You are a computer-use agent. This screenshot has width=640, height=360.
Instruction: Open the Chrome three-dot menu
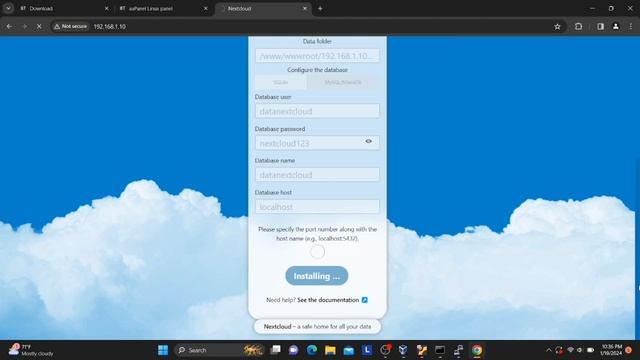631,27
